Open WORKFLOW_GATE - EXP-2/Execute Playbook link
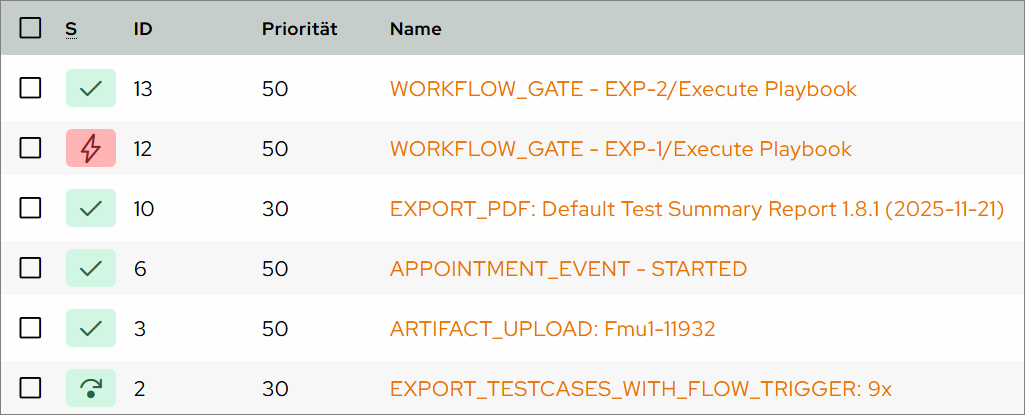The height and width of the screenshot is (415, 1025). coord(622,89)
